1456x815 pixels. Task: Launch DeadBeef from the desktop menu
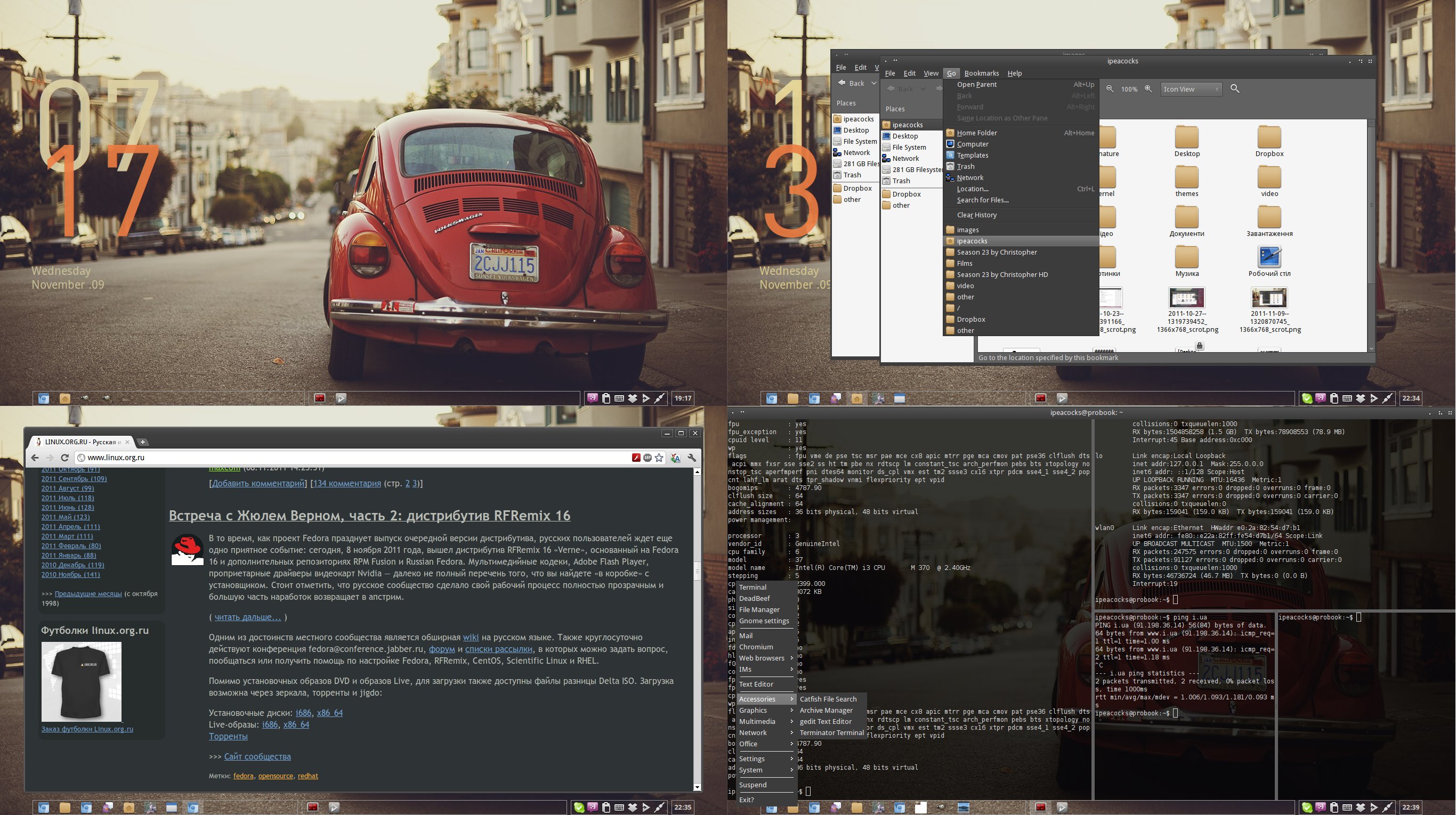point(766,599)
